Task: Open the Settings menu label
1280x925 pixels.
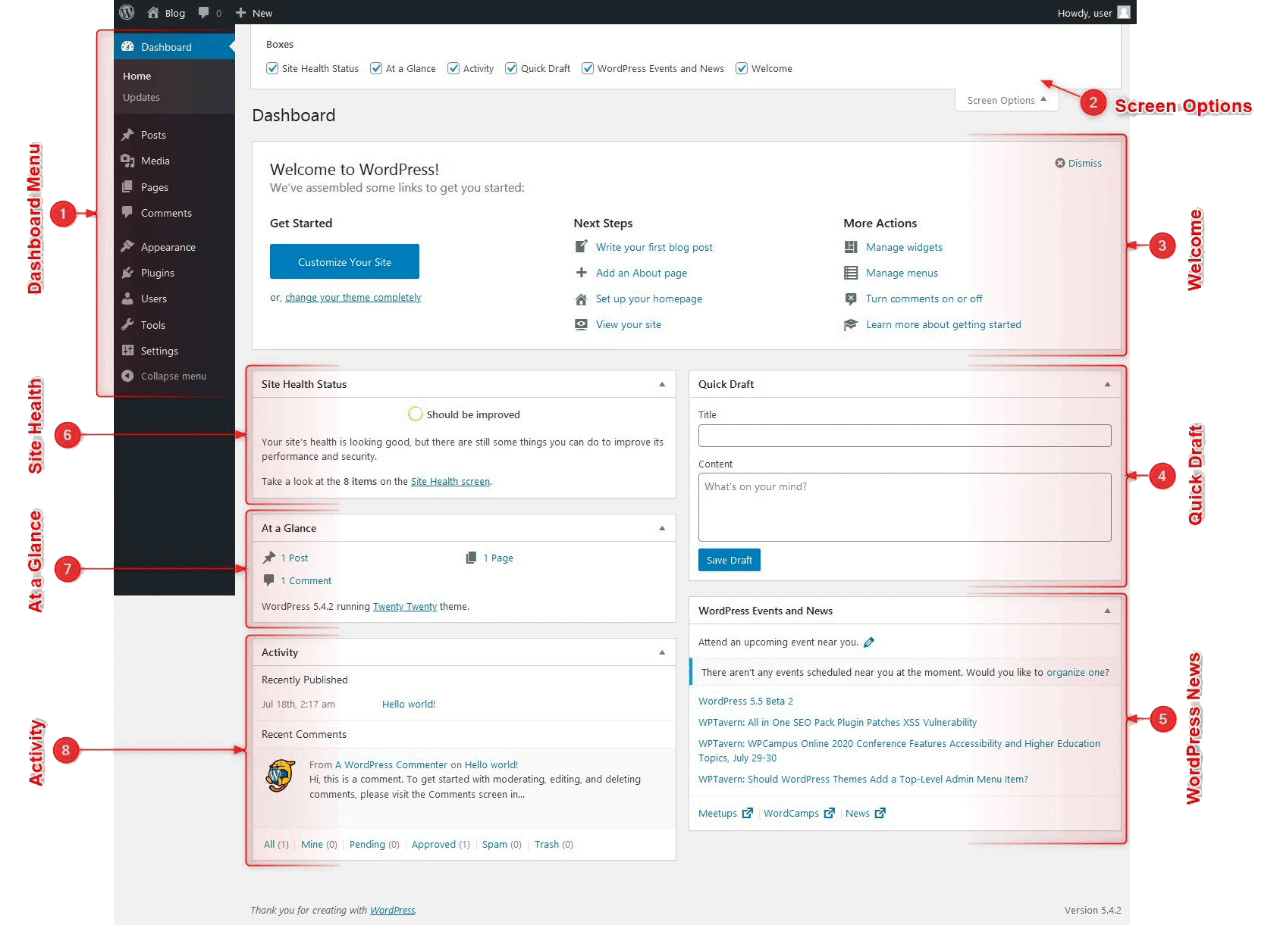Action: pos(160,351)
